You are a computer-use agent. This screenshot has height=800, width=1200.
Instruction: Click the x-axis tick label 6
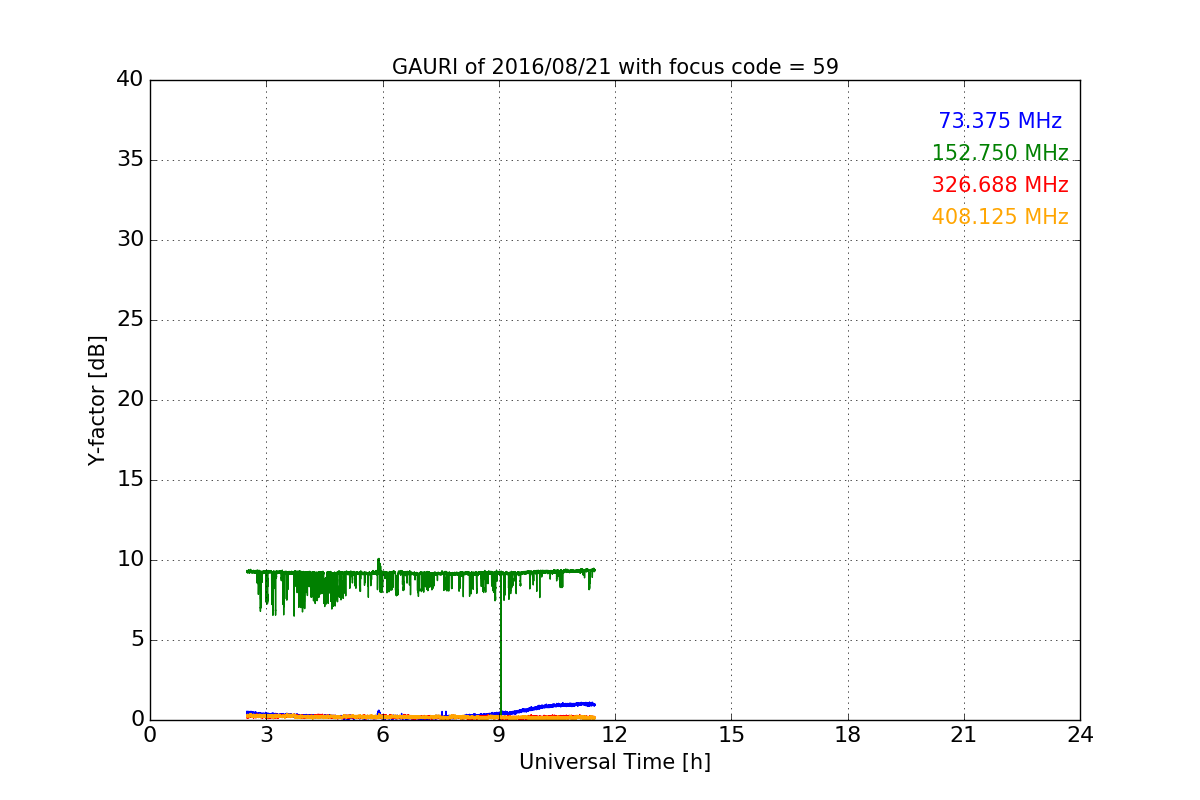click(x=382, y=735)
